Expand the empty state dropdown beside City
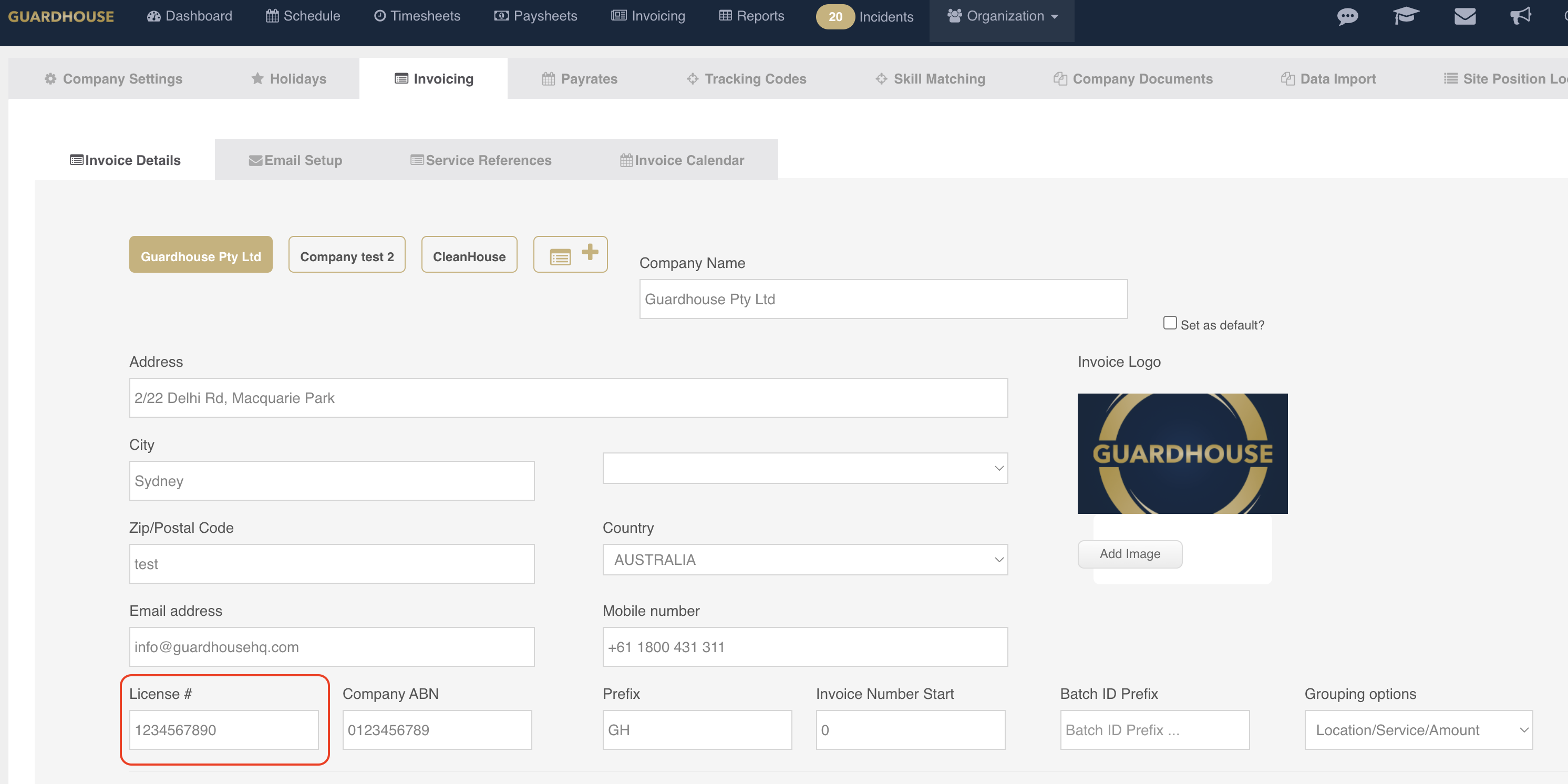1568x784 pixels. click(x=804, y=468)
